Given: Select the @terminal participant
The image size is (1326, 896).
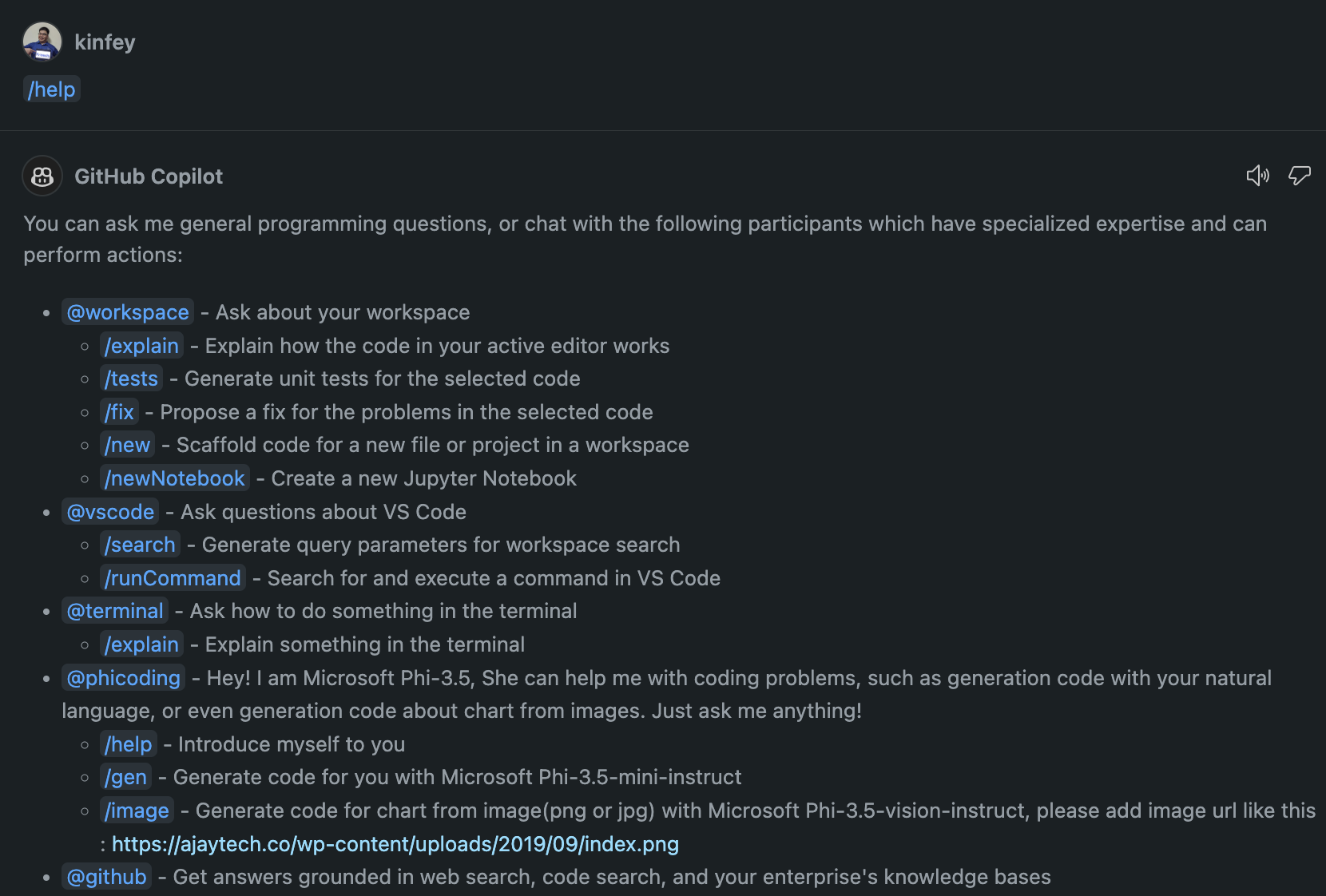Looking at the screenshot, I should click(x=115, y=611).
